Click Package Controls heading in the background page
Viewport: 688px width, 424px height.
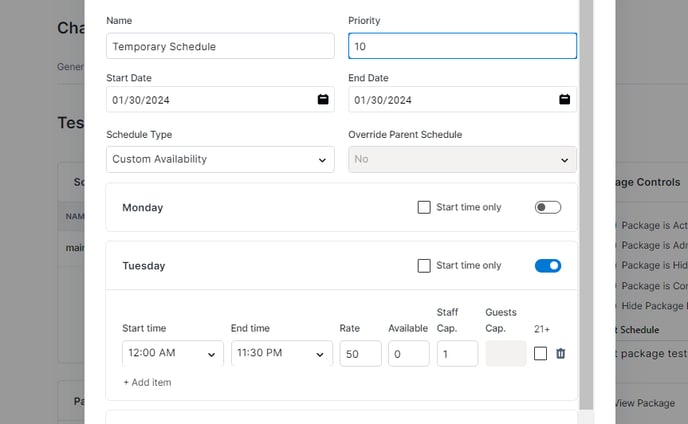(648, 182)
